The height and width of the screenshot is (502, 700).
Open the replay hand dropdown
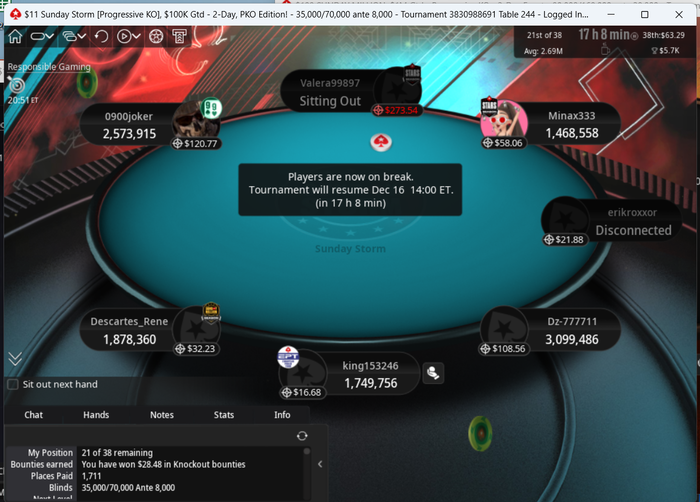pos(129,37)
